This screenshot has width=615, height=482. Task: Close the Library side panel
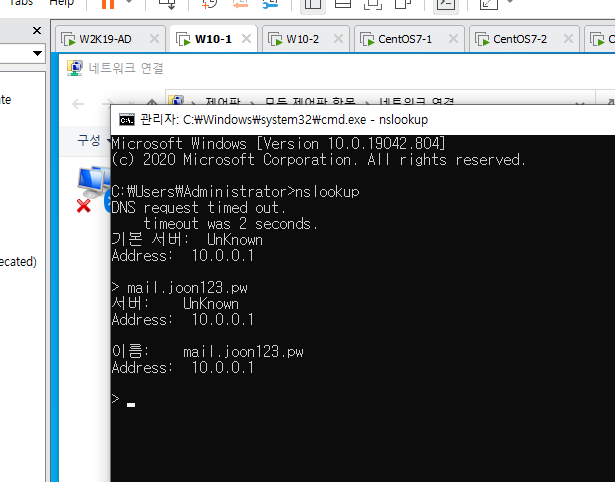(x=37, y=31)
